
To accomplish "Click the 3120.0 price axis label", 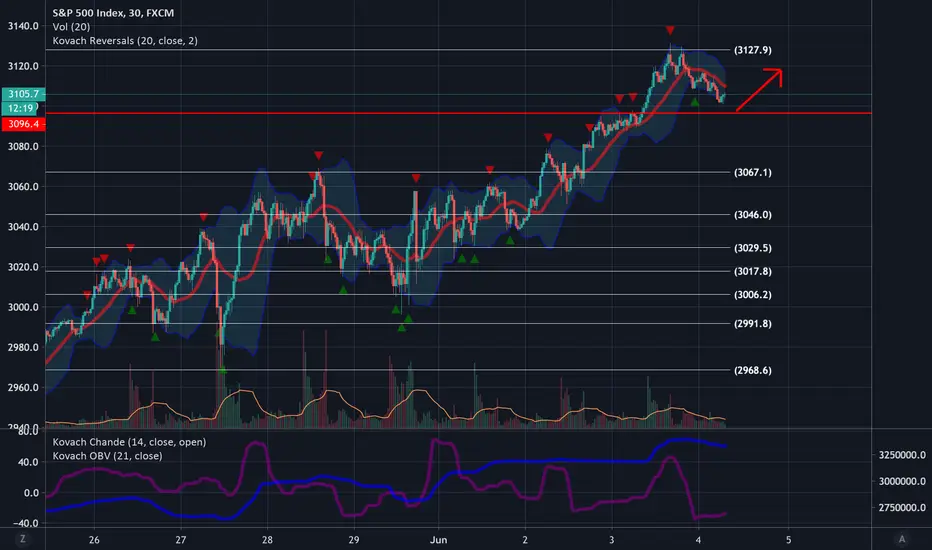I will pyautogui.click(x=23, y=66).
